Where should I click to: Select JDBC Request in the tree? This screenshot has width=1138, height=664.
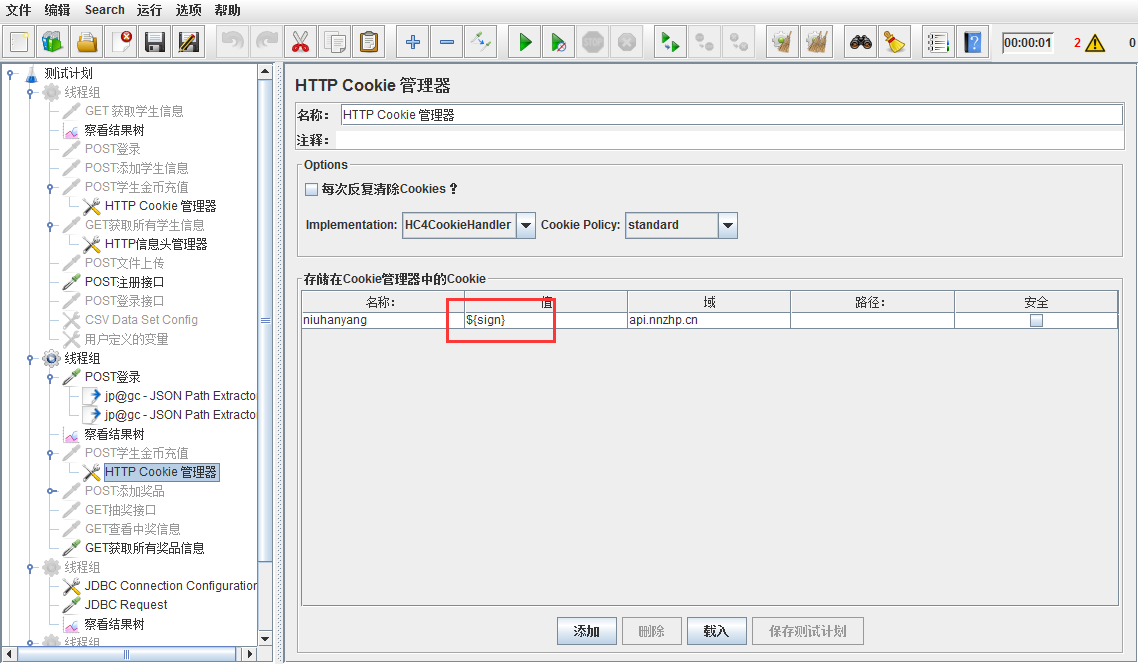pyautogui.click(x=125, y=605)
